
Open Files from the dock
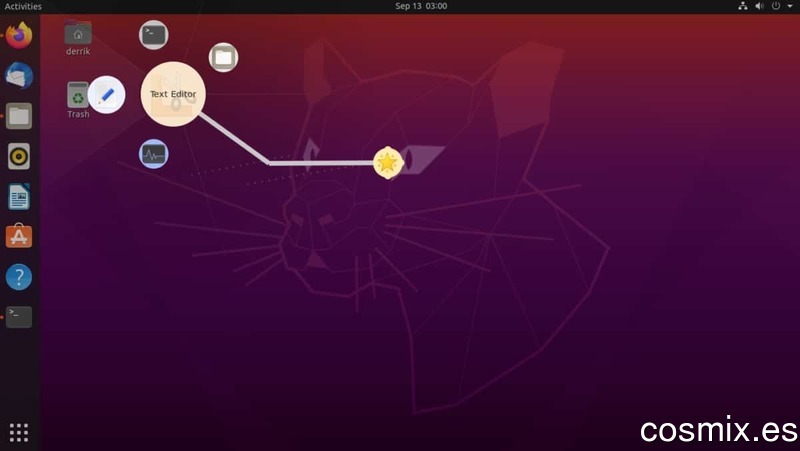(19, 116)
